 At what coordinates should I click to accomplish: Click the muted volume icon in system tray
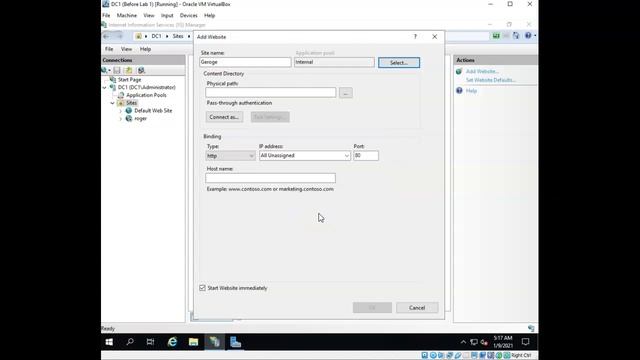(484, 342)
